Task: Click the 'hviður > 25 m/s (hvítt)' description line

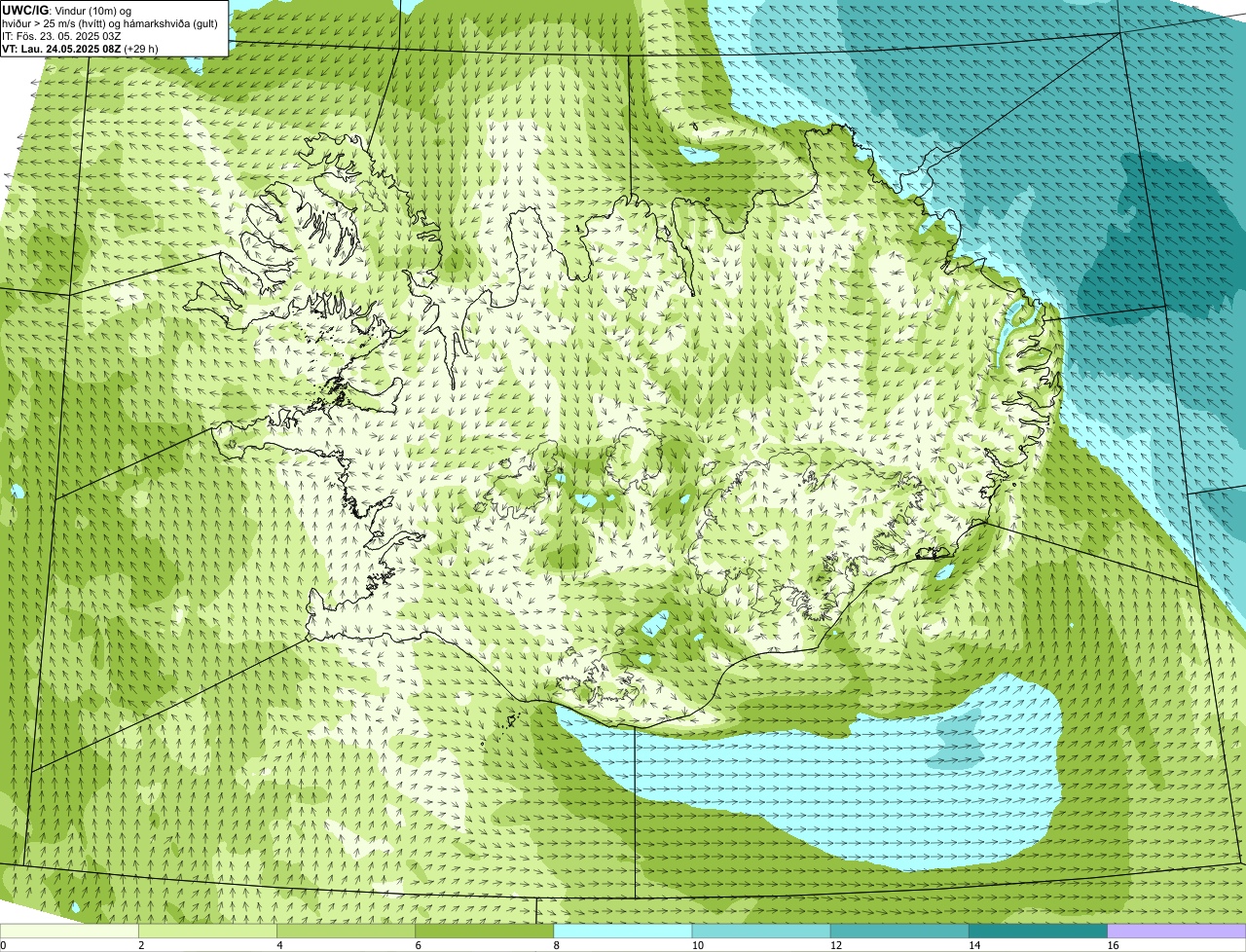Action: point(110,23)
